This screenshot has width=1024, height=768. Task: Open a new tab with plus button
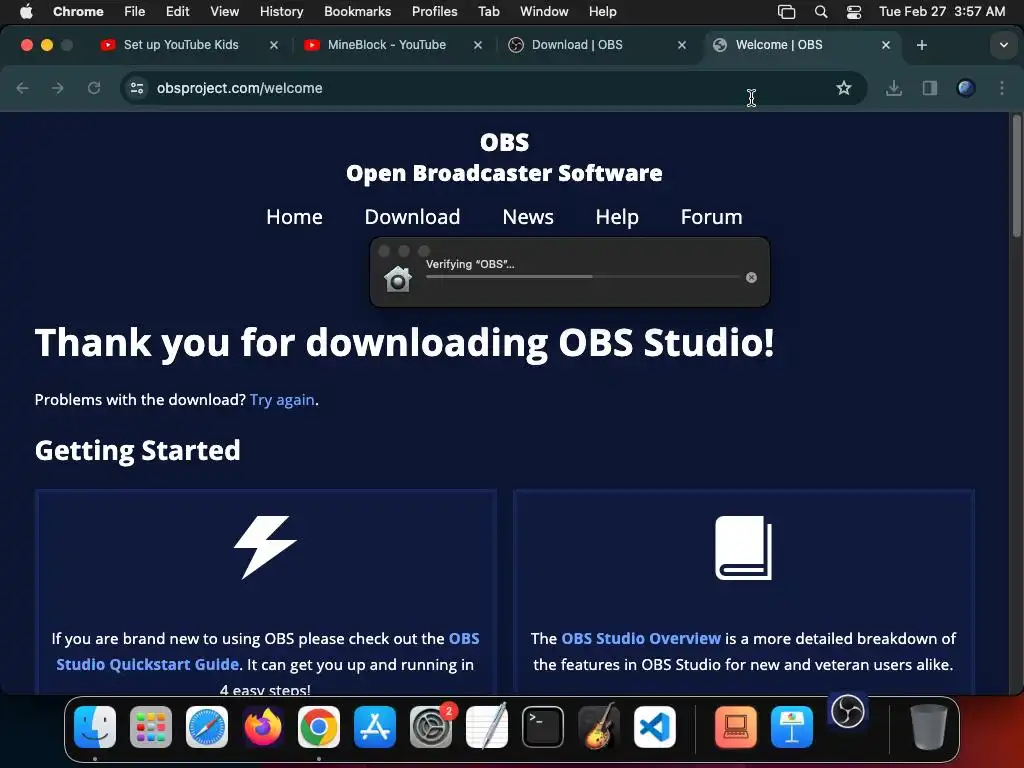pyautogui.click(x=921, y=45)
